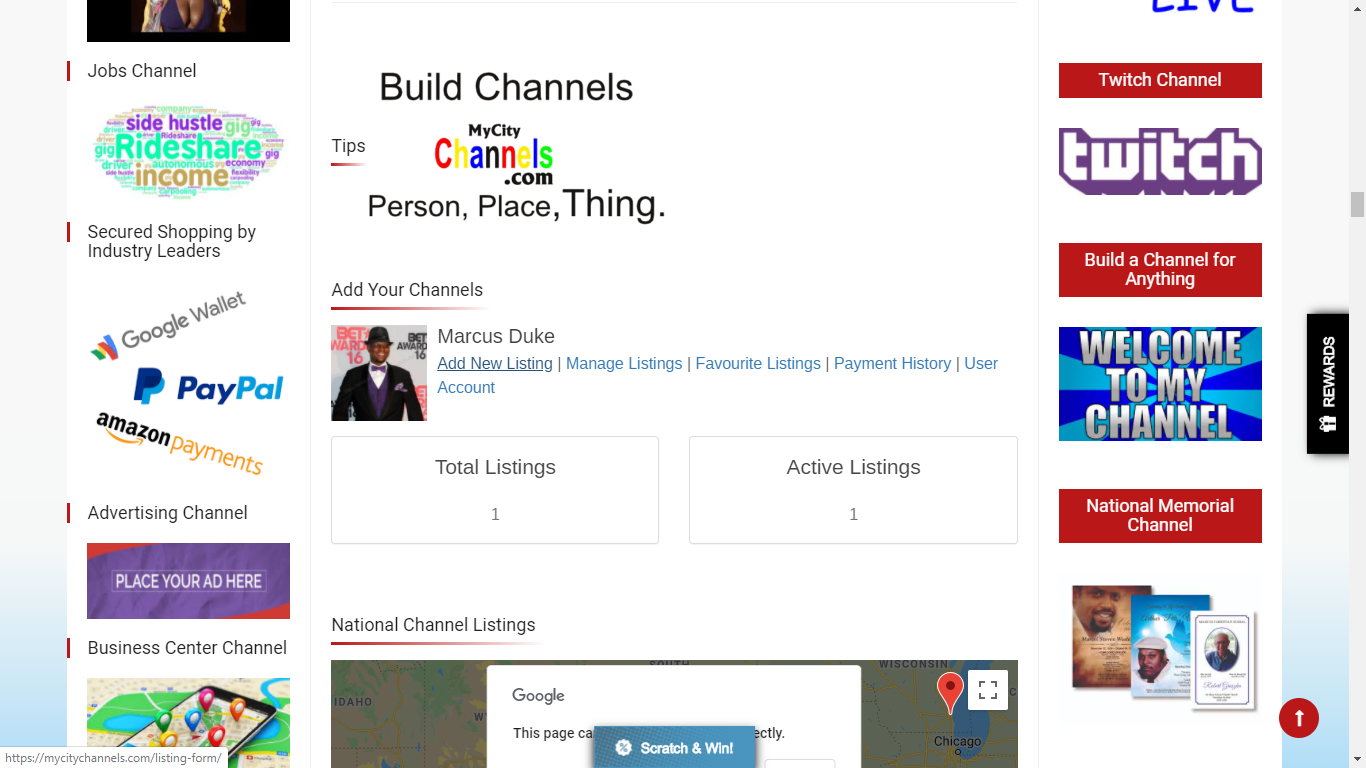Image resolution: width=1366 pixels, height=768 pixels.
Task: Click Build a Channel for Anything header
Action: [x=1160, y=270]
